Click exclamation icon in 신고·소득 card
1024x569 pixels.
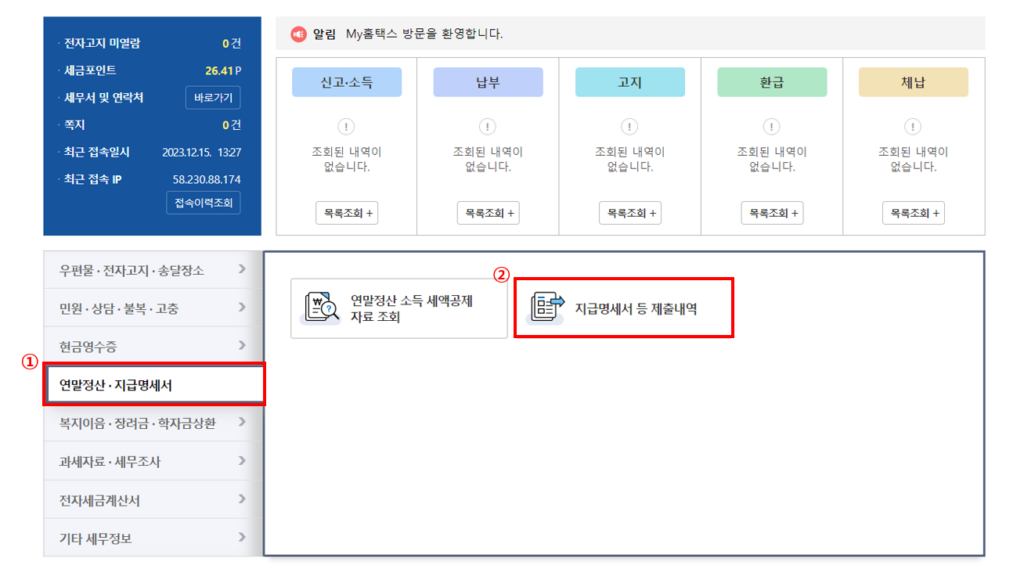click(346, 126)
